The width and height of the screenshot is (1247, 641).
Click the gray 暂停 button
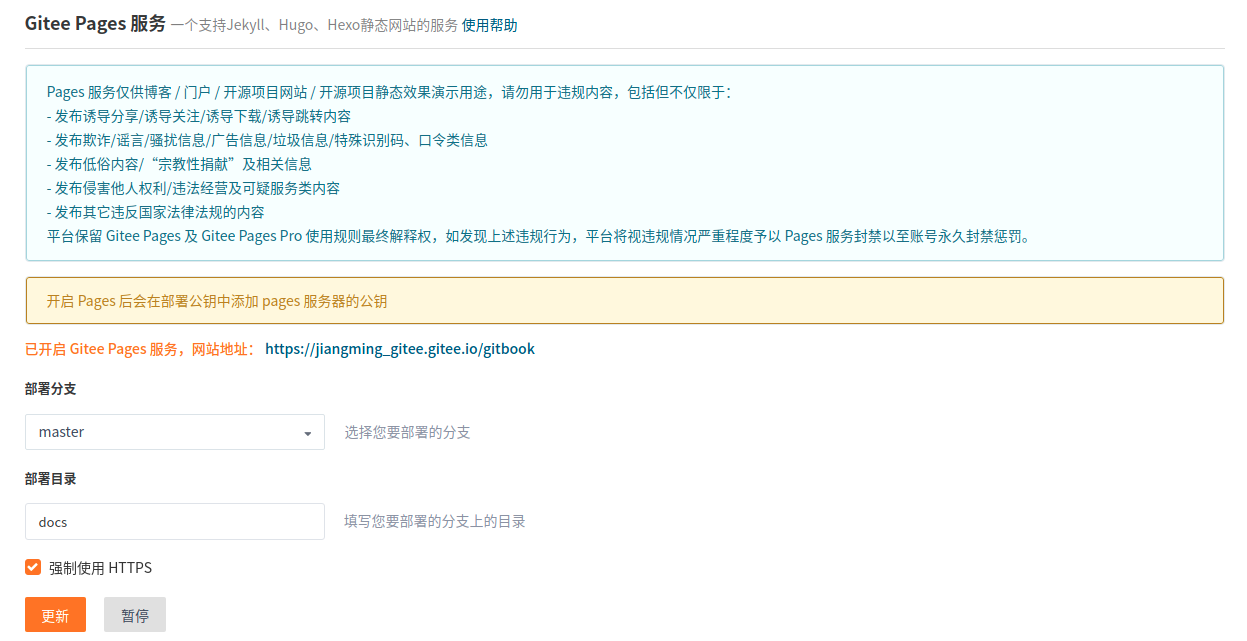pos(135,615)
